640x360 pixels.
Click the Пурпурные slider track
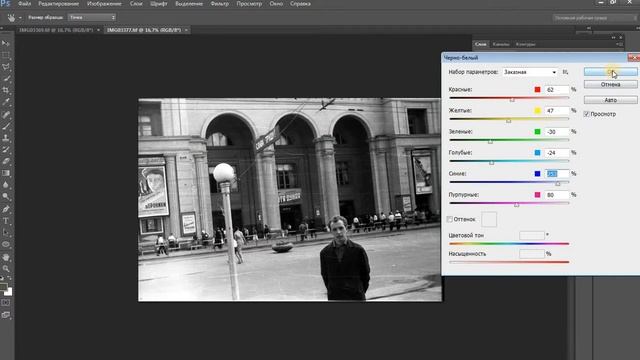click(x=509, y=203)
